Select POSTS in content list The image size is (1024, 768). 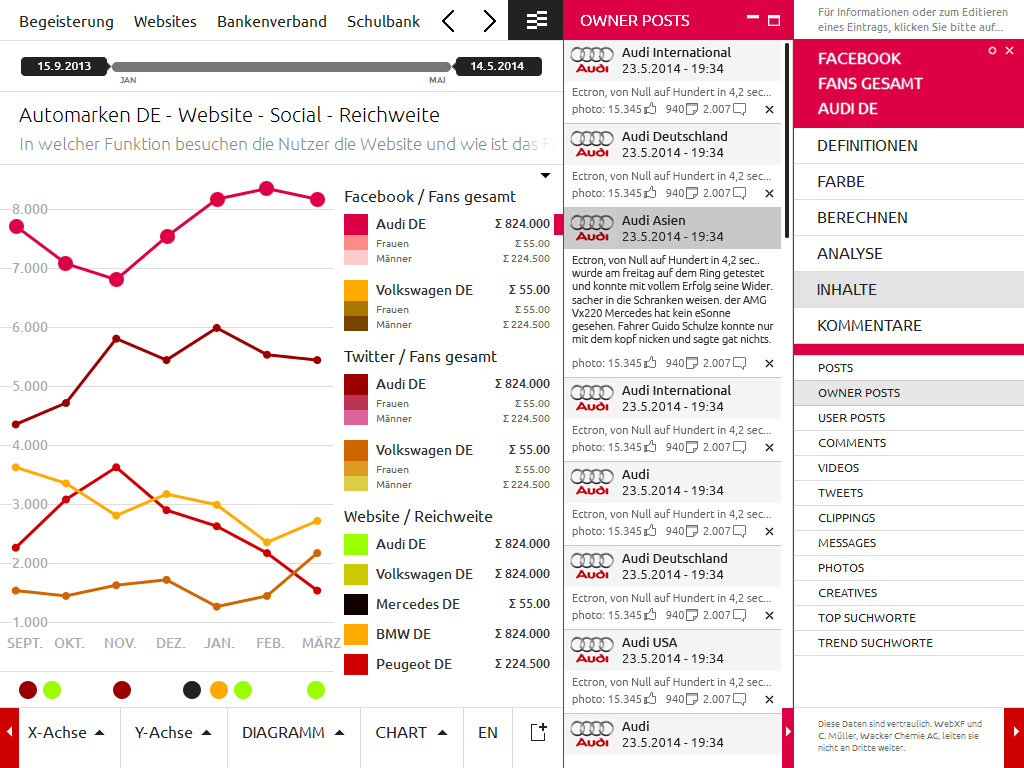908,368
